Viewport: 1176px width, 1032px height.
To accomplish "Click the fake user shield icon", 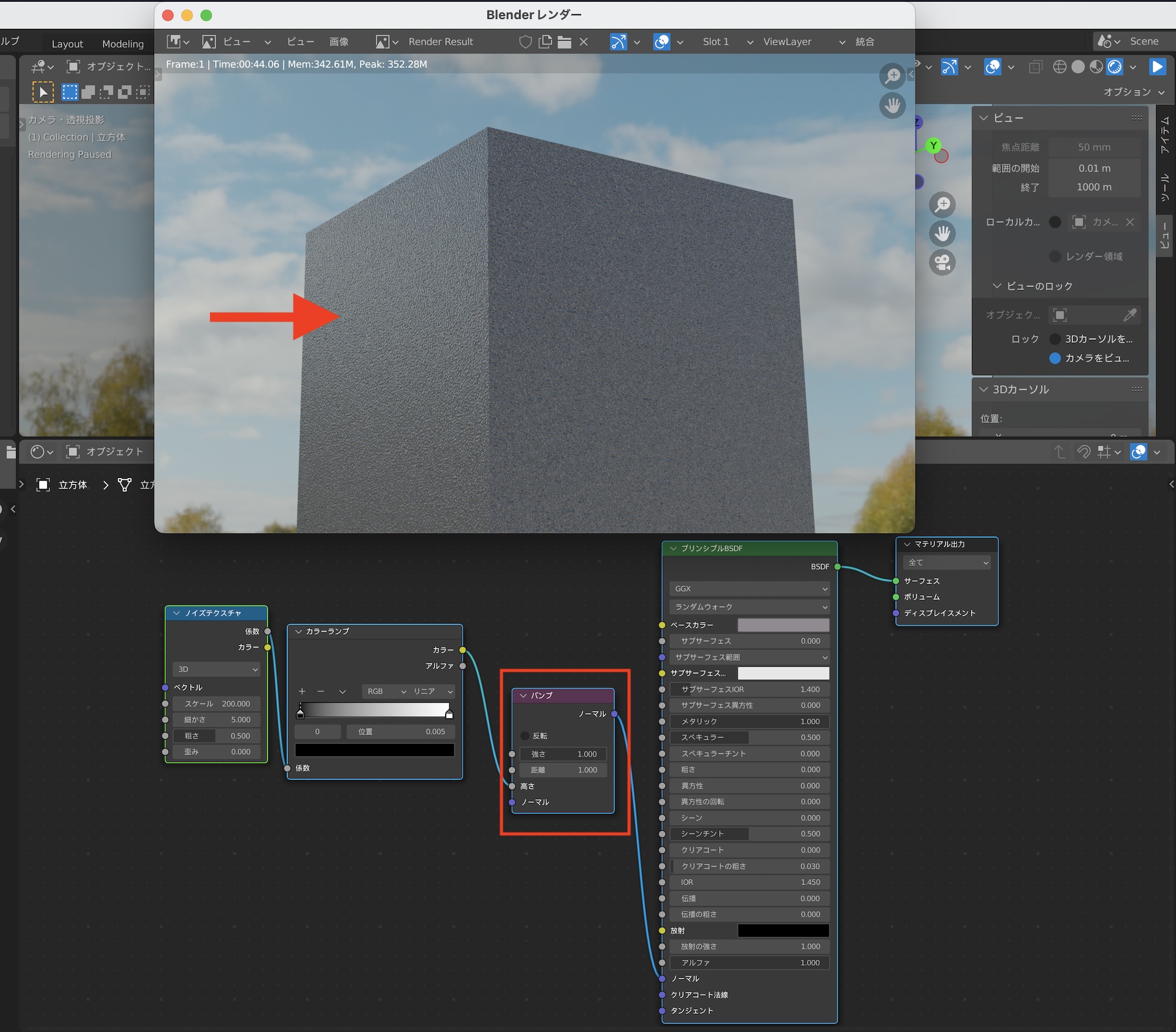I will [x=525, y=42].
